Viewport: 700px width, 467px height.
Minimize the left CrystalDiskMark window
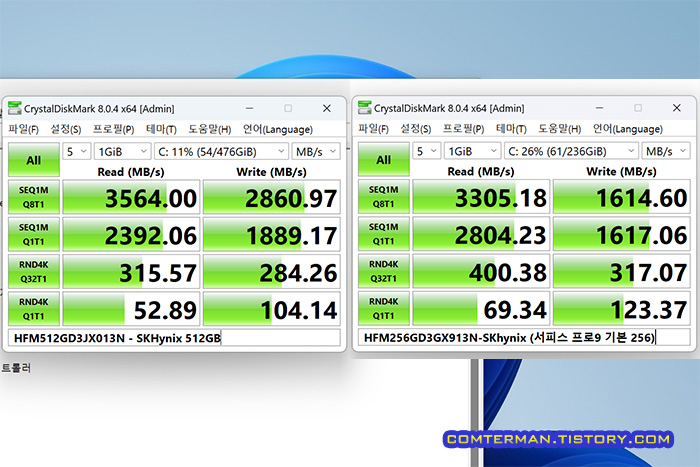tap(250, 108)
